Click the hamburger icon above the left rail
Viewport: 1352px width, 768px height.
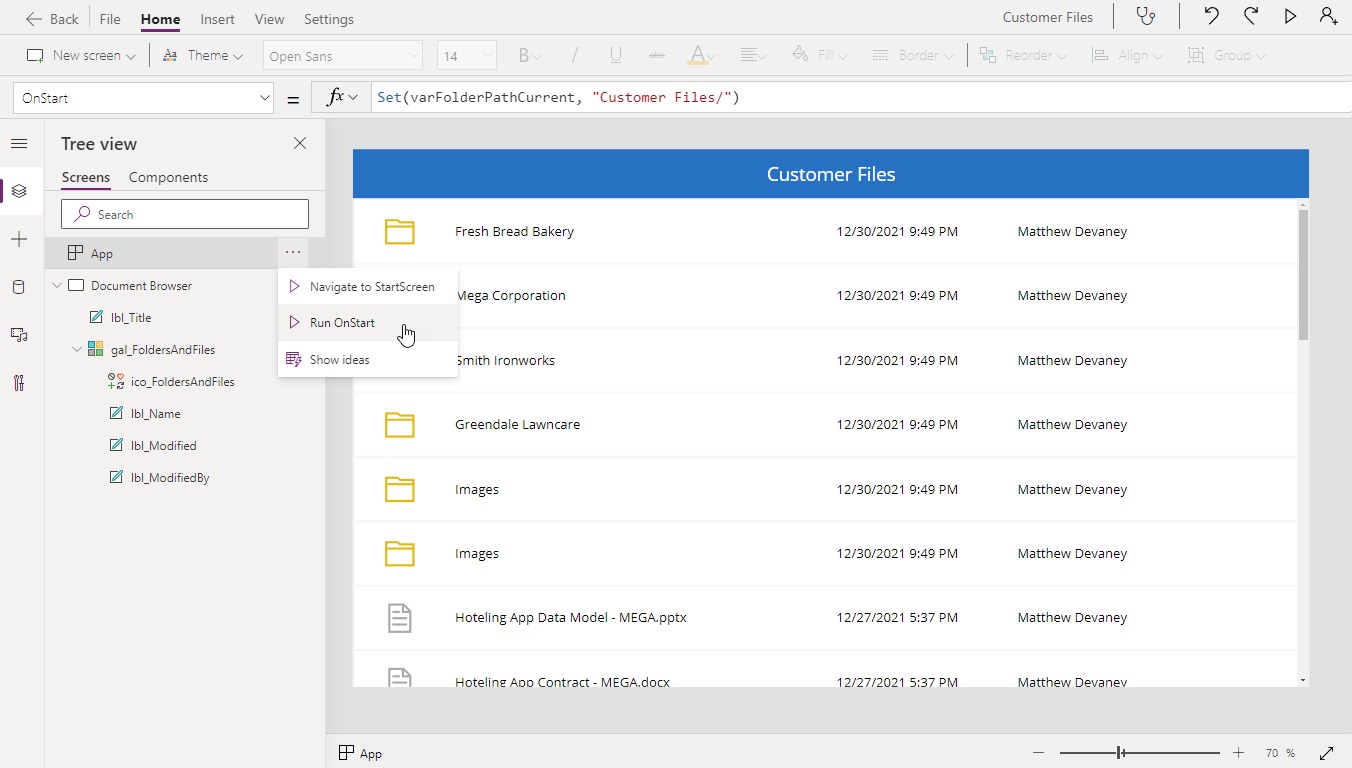[x=19, y=143]
